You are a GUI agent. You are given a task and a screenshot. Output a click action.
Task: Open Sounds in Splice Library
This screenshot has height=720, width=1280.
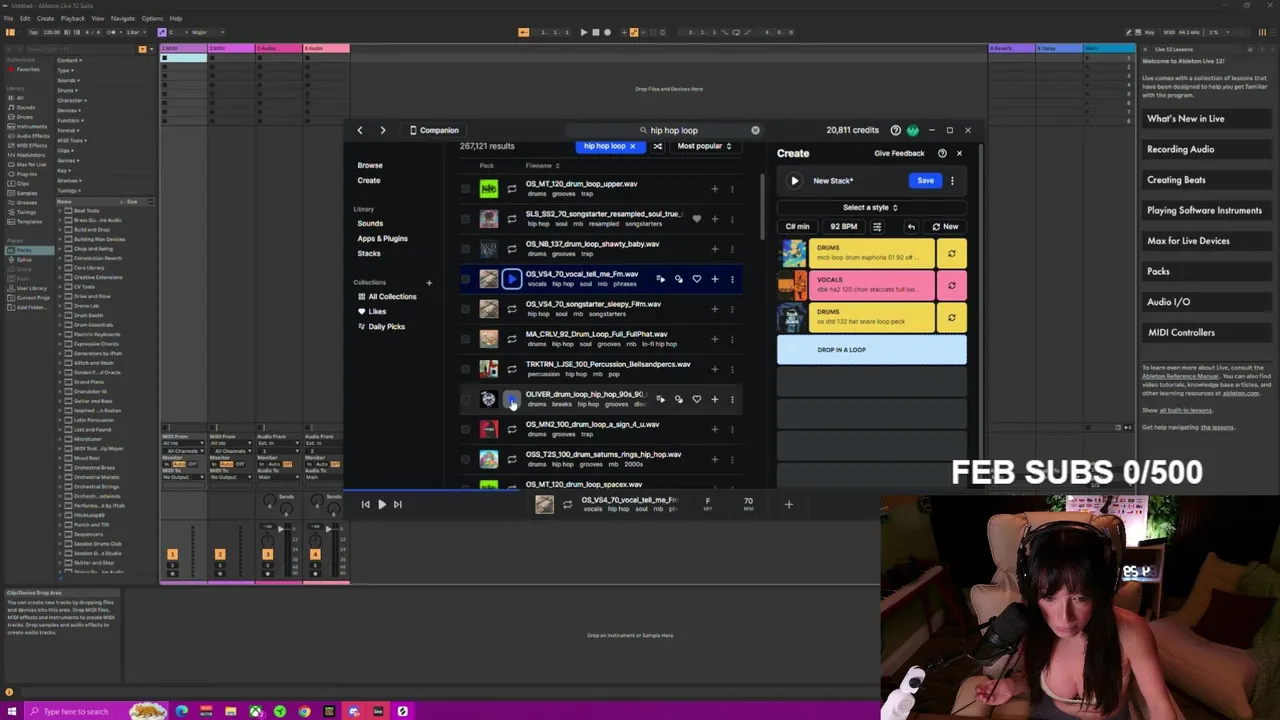370,224
